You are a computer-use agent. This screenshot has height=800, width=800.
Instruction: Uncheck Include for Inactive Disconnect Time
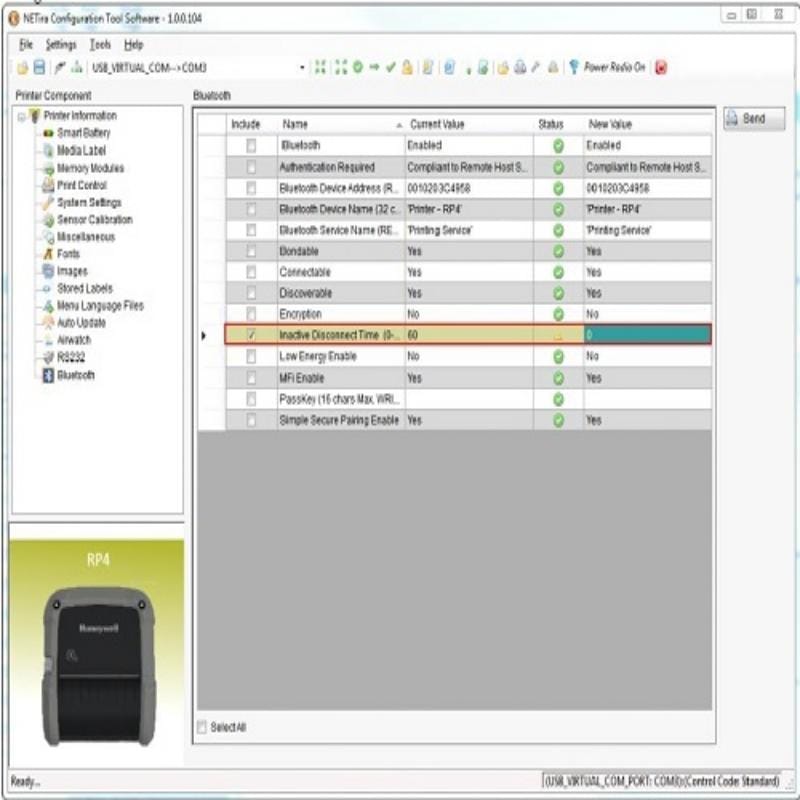coord(251,334)
